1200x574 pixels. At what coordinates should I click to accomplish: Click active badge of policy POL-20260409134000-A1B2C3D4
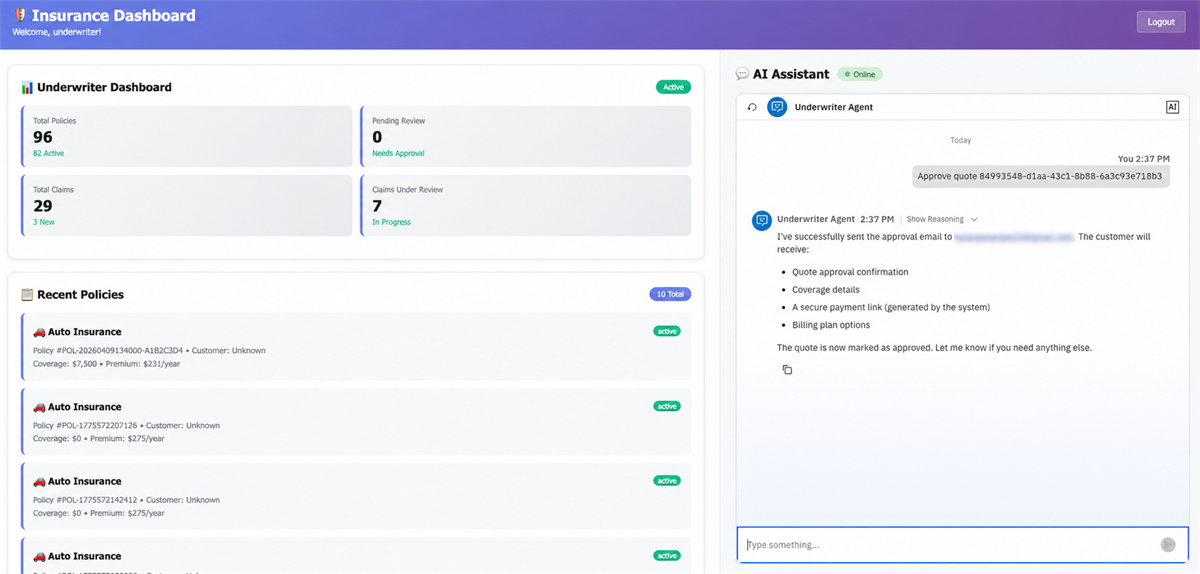[x=667, y=331]
